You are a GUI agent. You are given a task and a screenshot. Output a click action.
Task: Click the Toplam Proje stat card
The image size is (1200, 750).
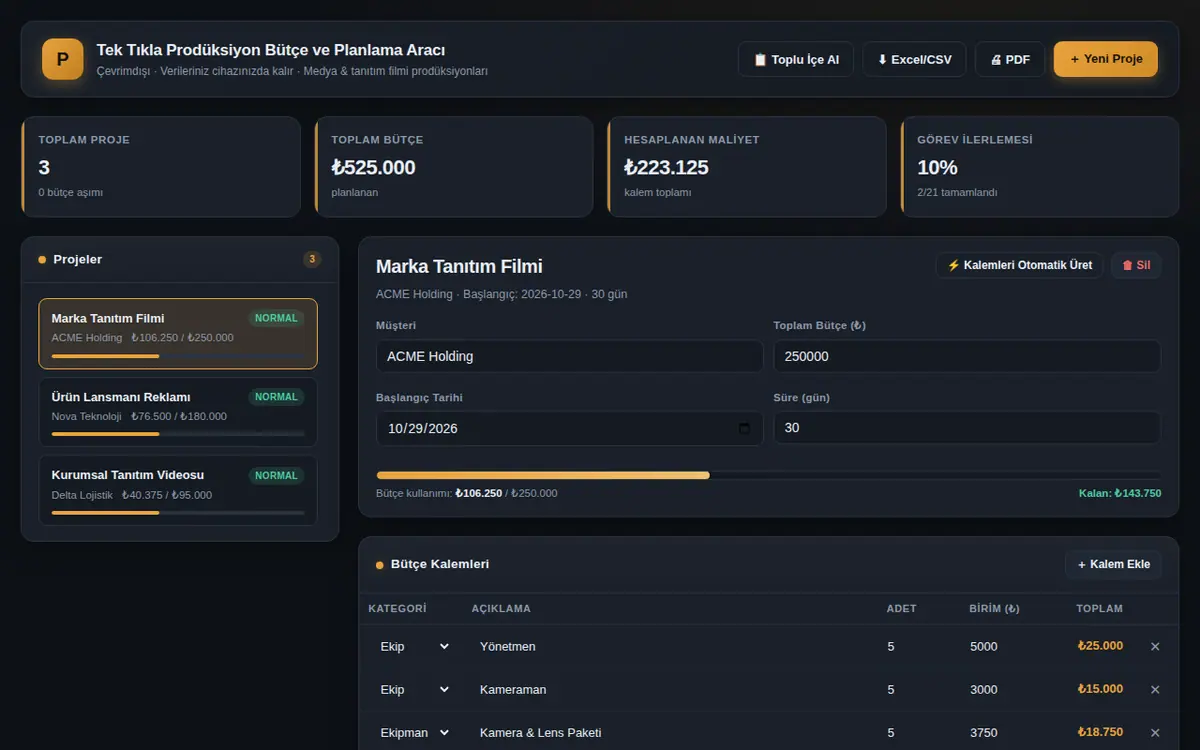click(161, 166)
